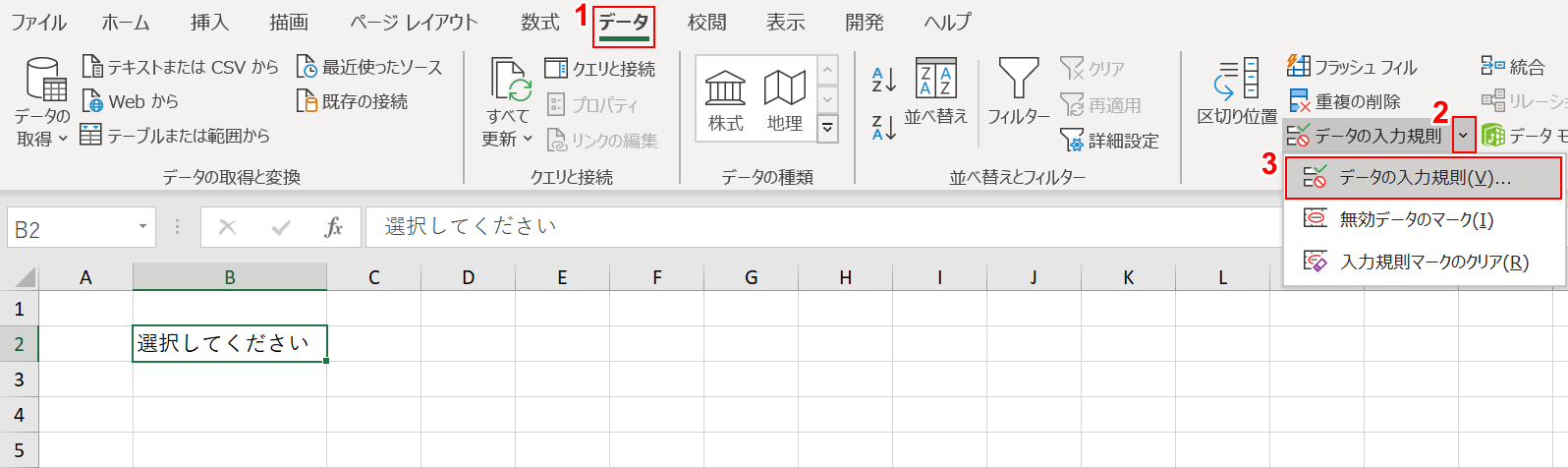Click the データの入力規則 ribbon button

(1367, 136)
